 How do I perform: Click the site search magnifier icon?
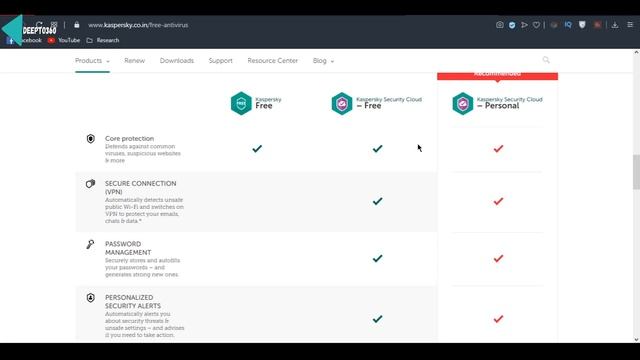tap(546, 60)
